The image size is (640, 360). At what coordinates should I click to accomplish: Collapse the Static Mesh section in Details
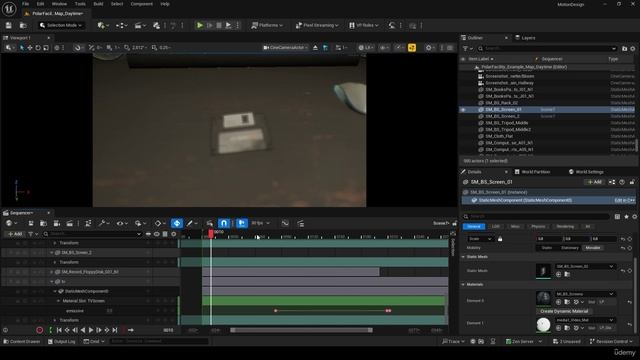click(x=463, y=257)
